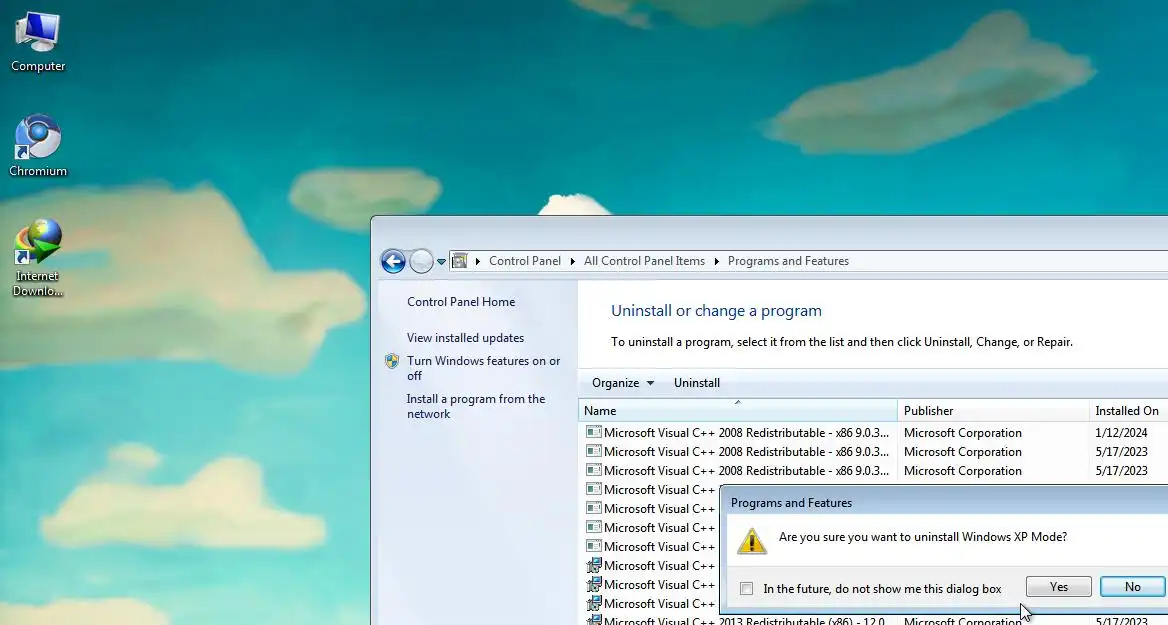Launch the Chromium desktop shortcut
1168x625 pixels.
(x=38, y=146)
